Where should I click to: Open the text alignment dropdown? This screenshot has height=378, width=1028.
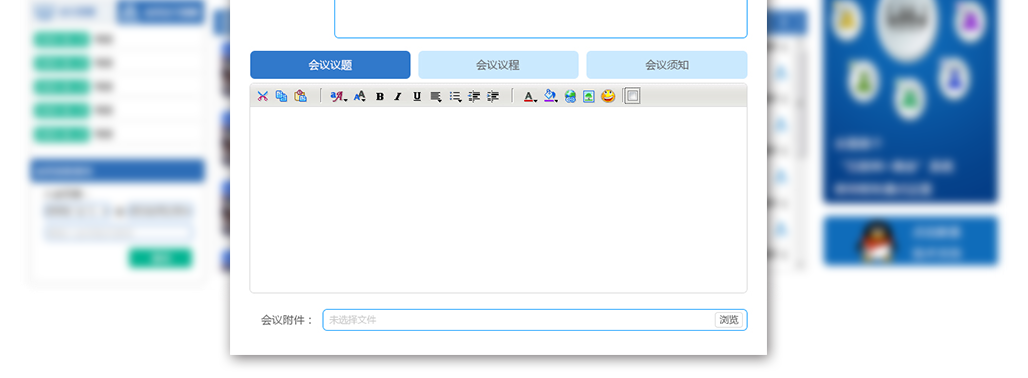pos(436,96)
